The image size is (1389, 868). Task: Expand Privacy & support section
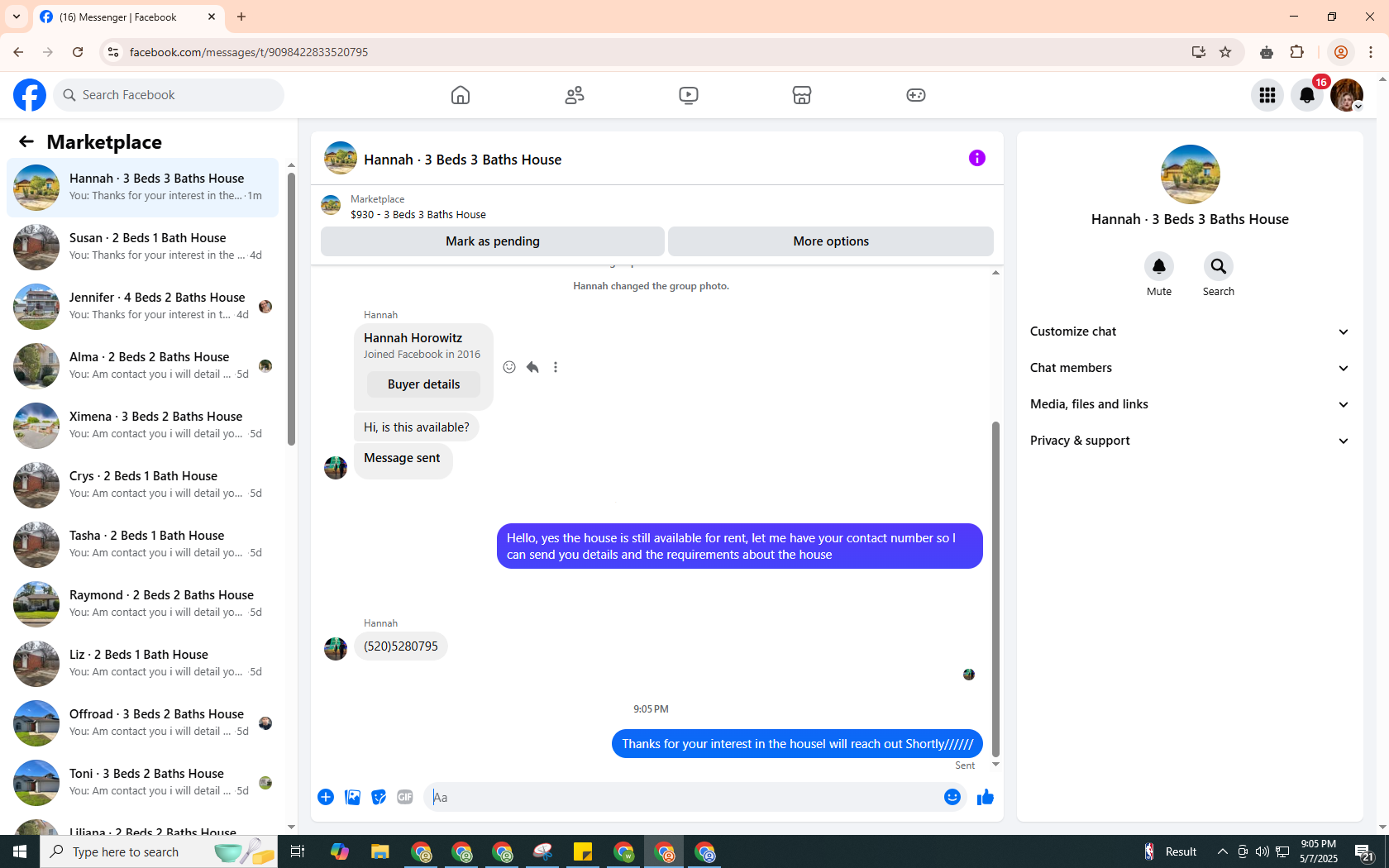pos(1190,441)
